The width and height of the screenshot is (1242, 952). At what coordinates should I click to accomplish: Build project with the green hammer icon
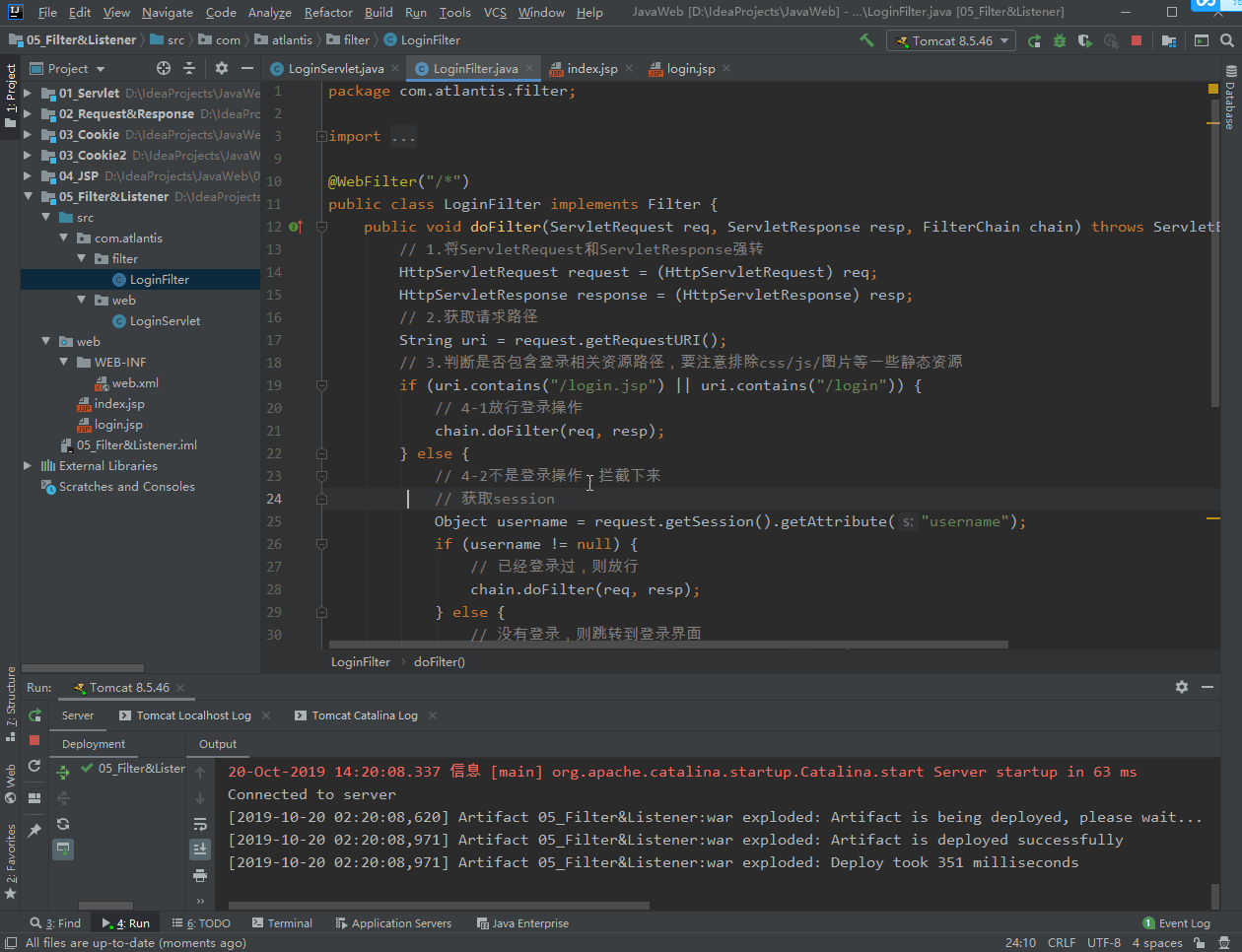[866, 40]
